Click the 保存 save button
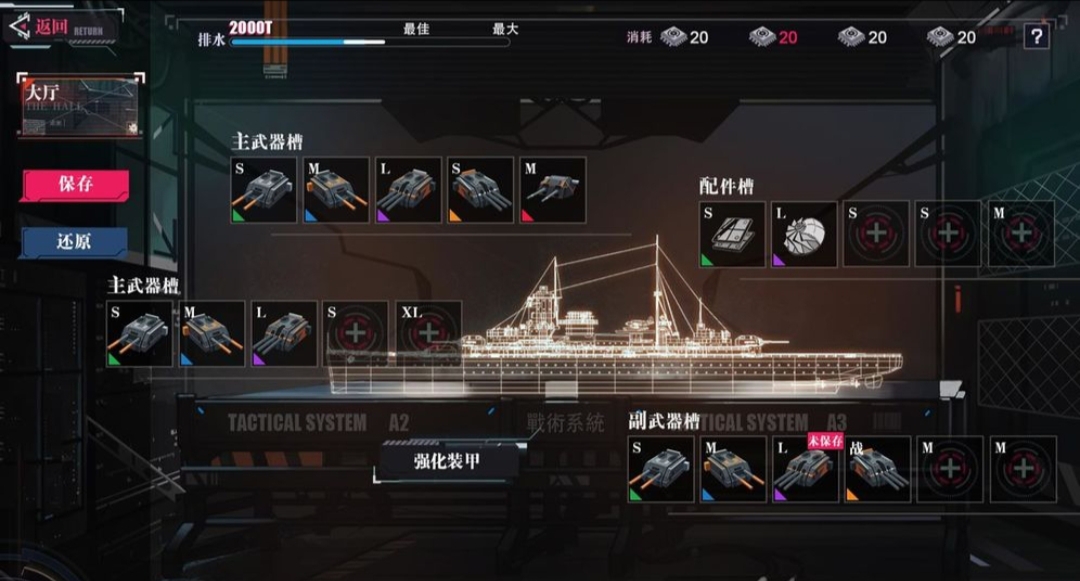This screenshot has height=581, width=1080. (75, 184)
